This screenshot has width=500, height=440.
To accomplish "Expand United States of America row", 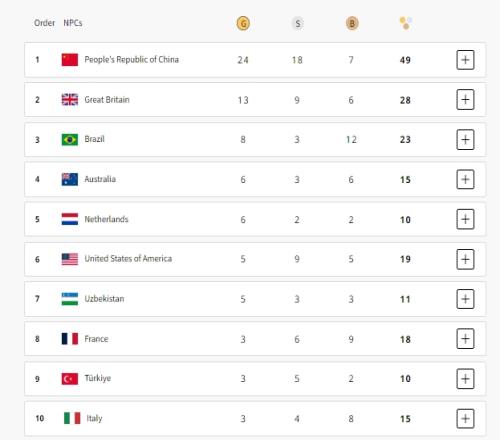I will tap(465, 259).
